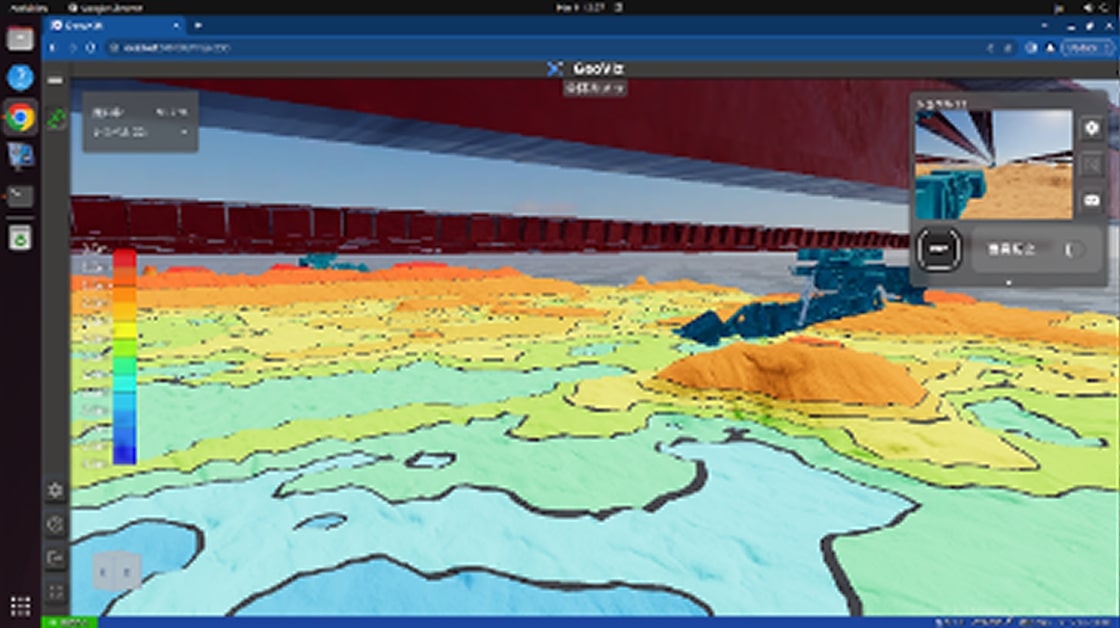
Task: Click the red swatch on elevation legend
Action: (124, 258)
